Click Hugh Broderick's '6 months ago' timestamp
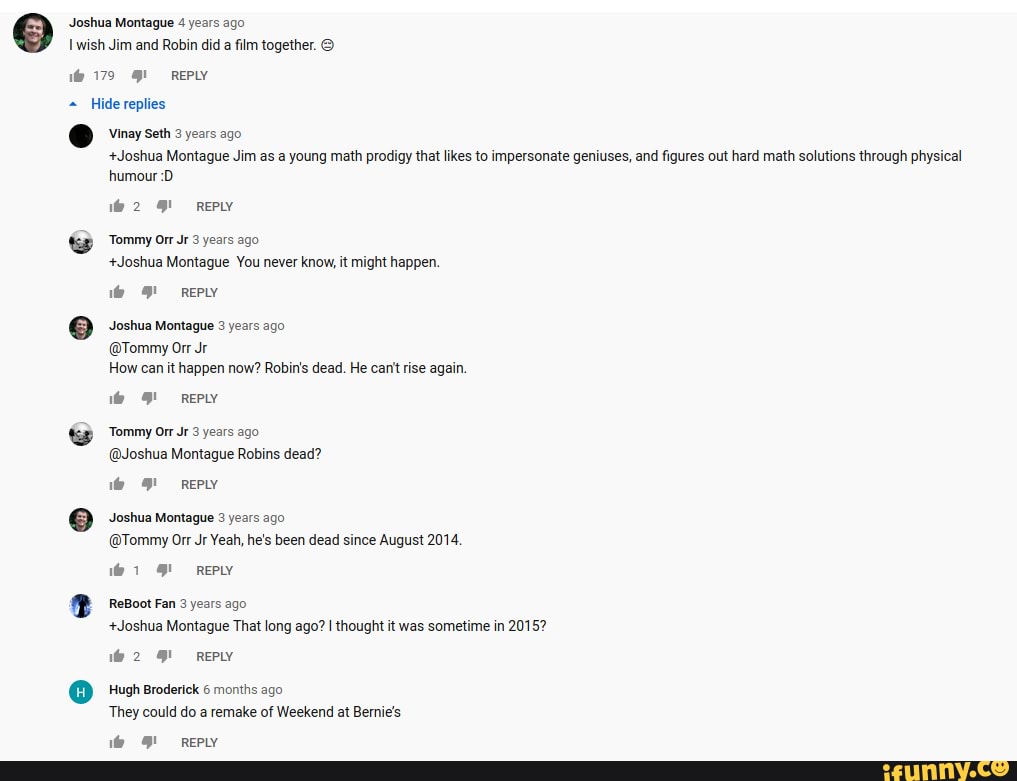The width and height of the screenshot is (1017, 781). pyautogui.click(x=243, y=690)
